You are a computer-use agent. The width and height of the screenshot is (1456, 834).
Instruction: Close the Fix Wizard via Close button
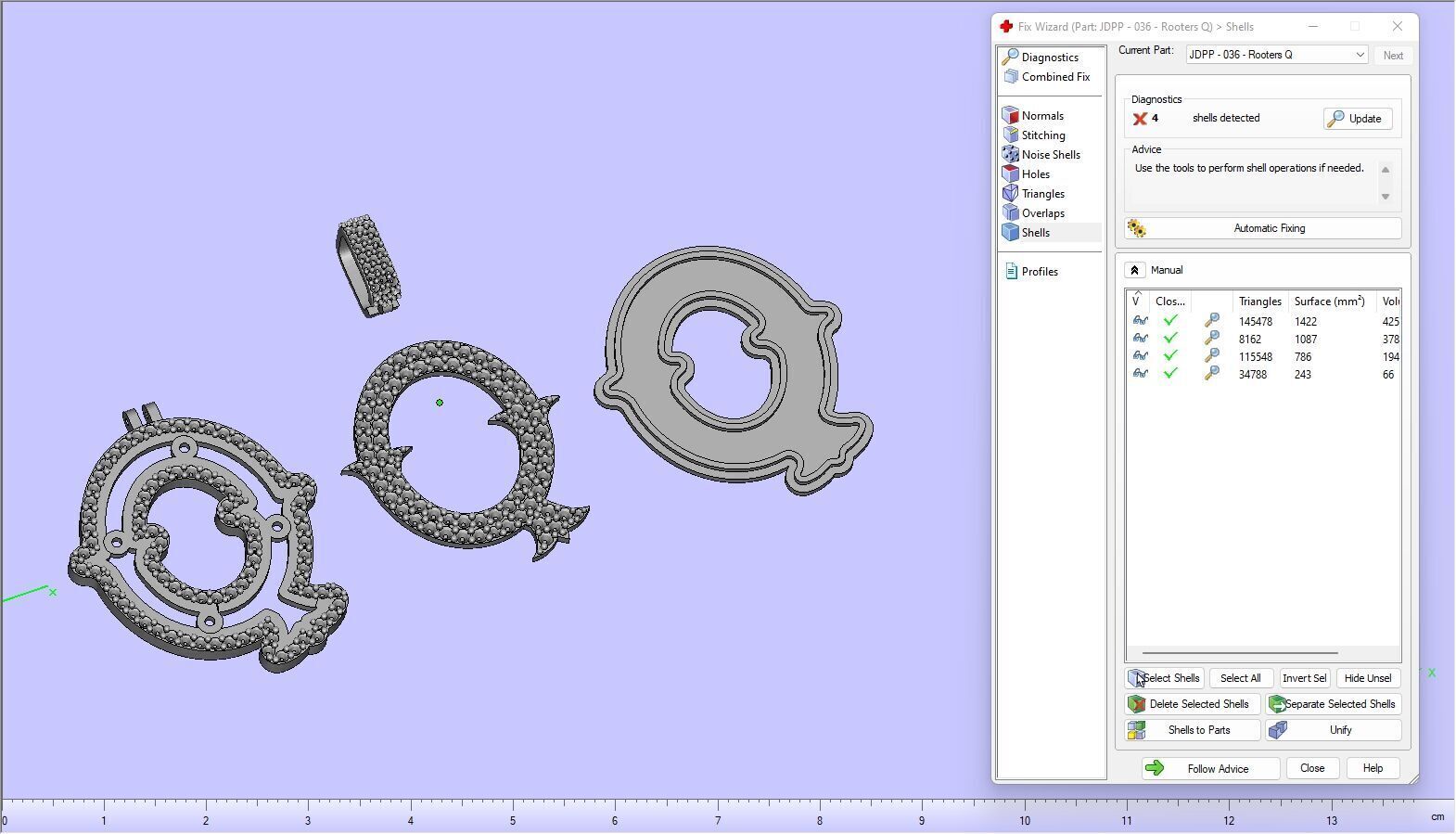[1312, 768]
